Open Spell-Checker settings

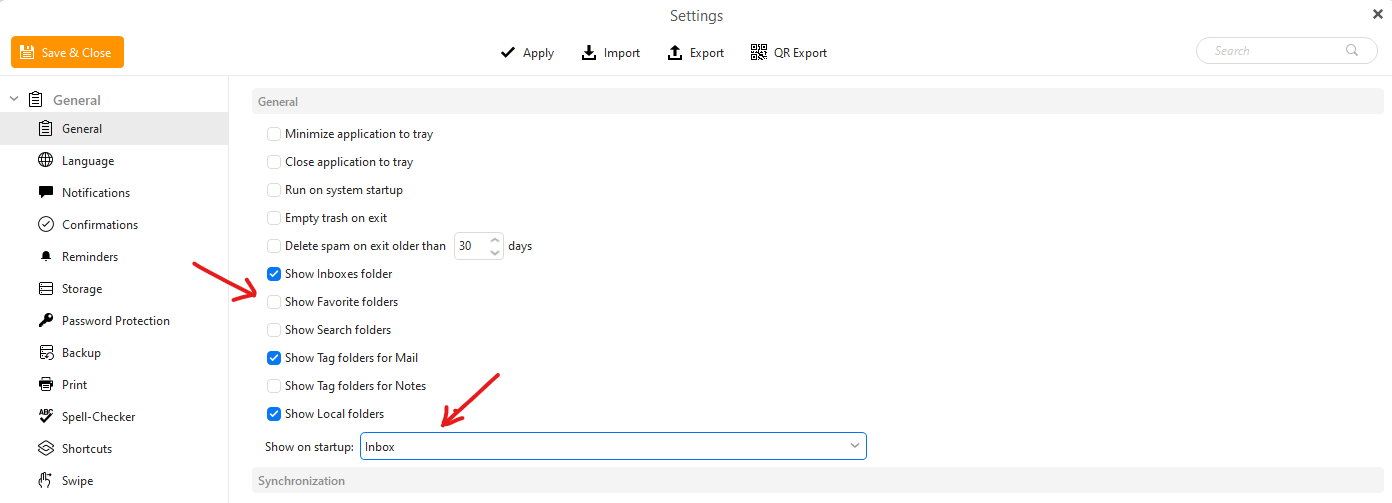[114, 416]
